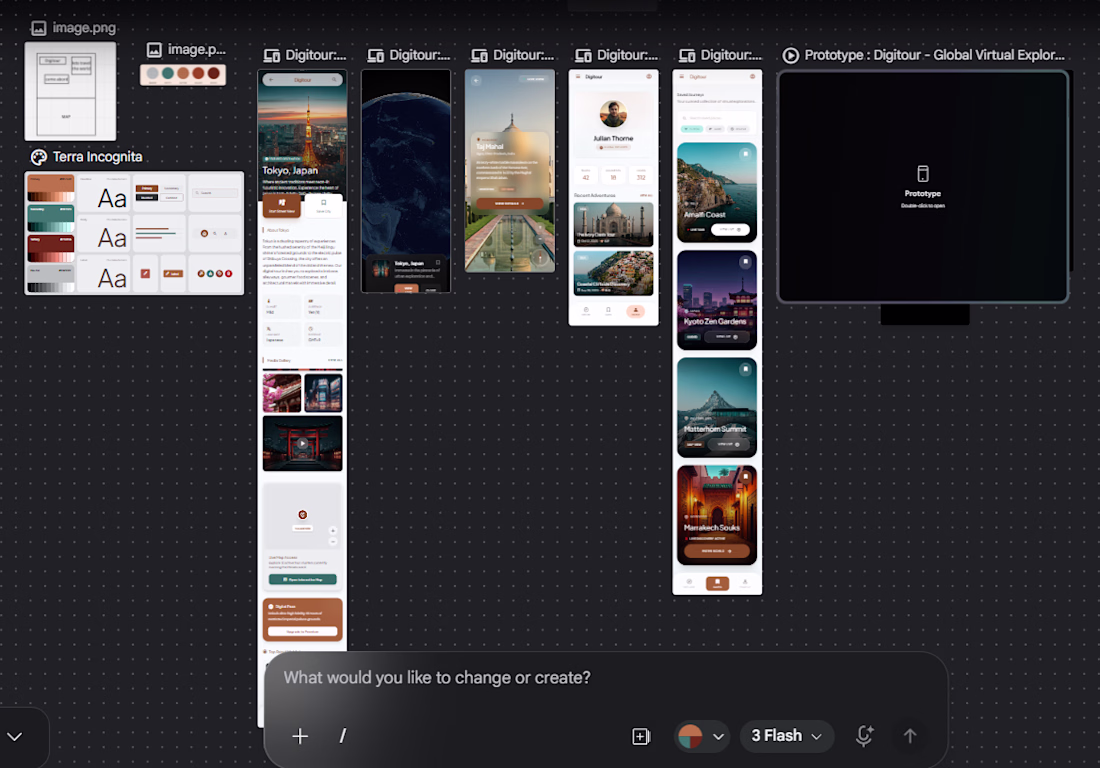
Task: Click the hamburger menu on Julian Thorne screen
Action: 578,76
